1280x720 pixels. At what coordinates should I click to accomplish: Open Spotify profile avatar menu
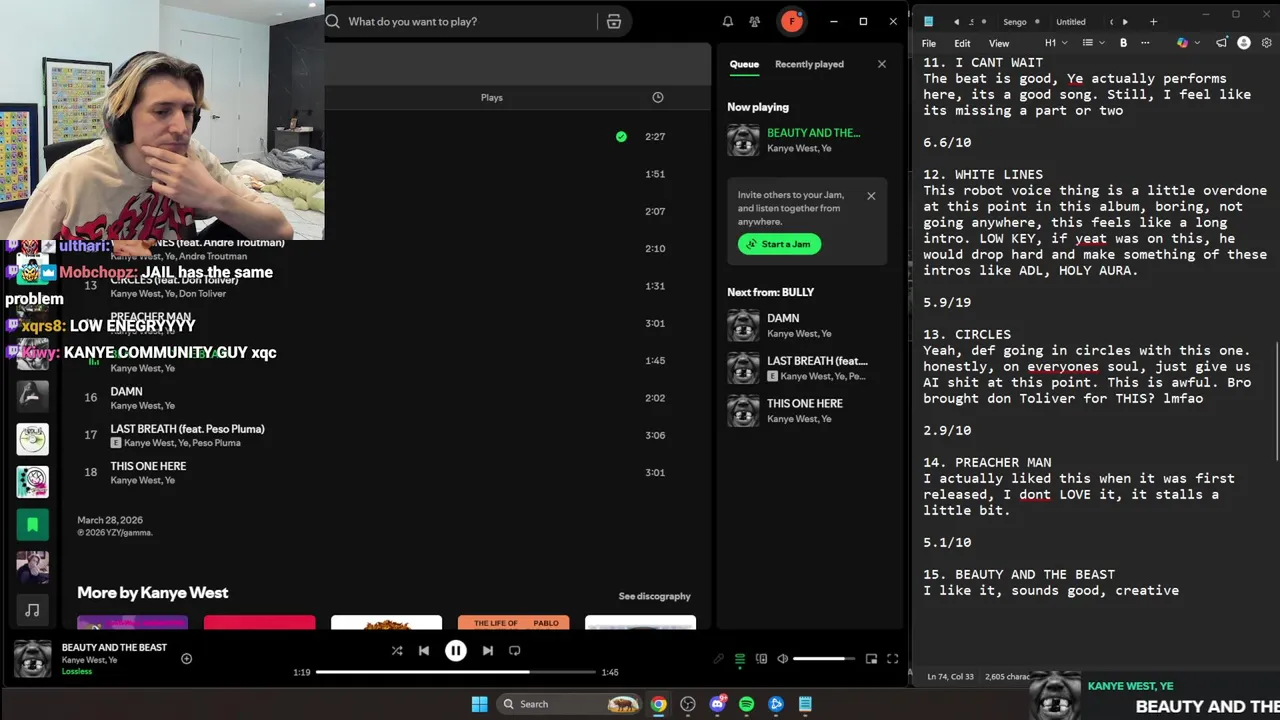(x=792, y=21)
